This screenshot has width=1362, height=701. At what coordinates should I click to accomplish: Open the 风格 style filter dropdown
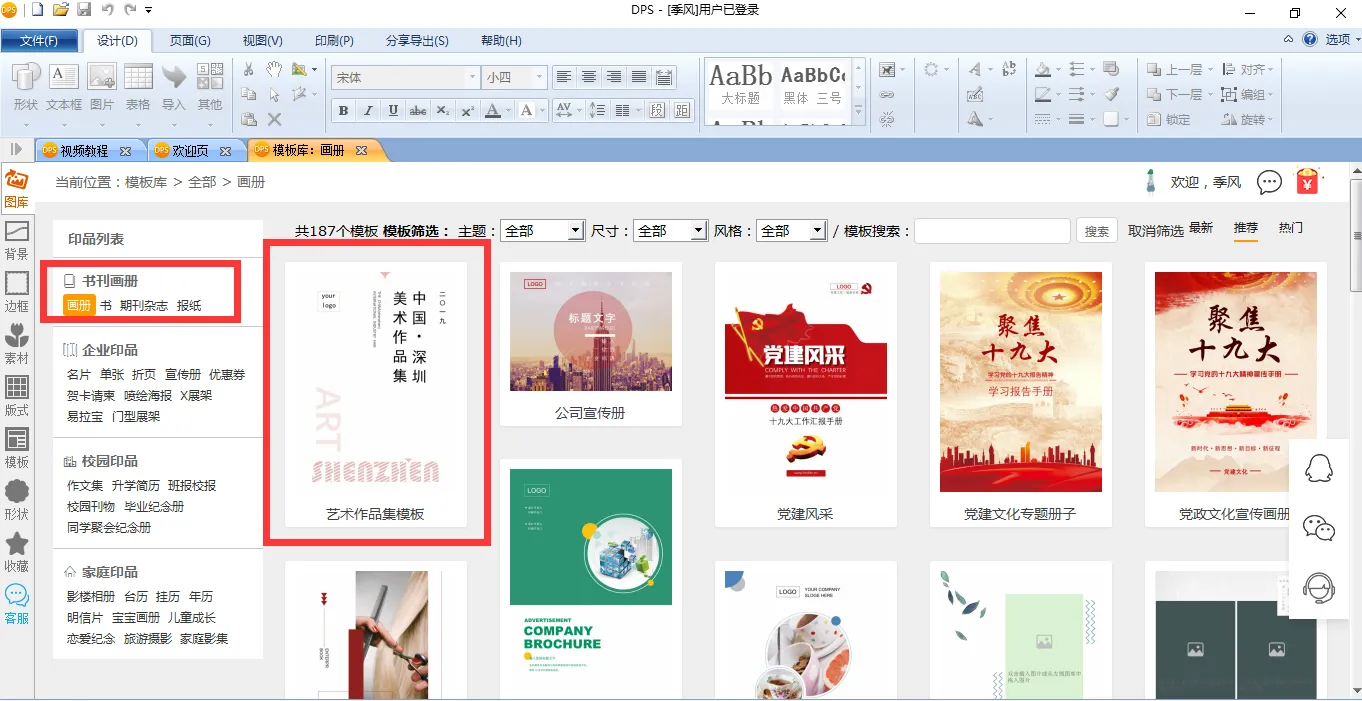point(790,231)
